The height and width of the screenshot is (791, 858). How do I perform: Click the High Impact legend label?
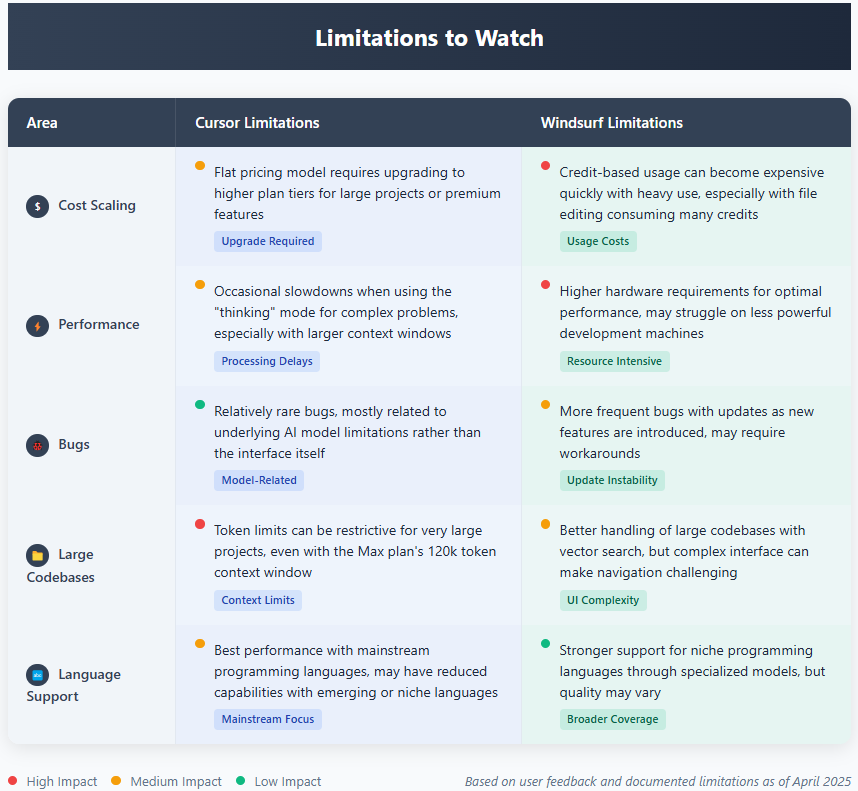coord(62,781)
